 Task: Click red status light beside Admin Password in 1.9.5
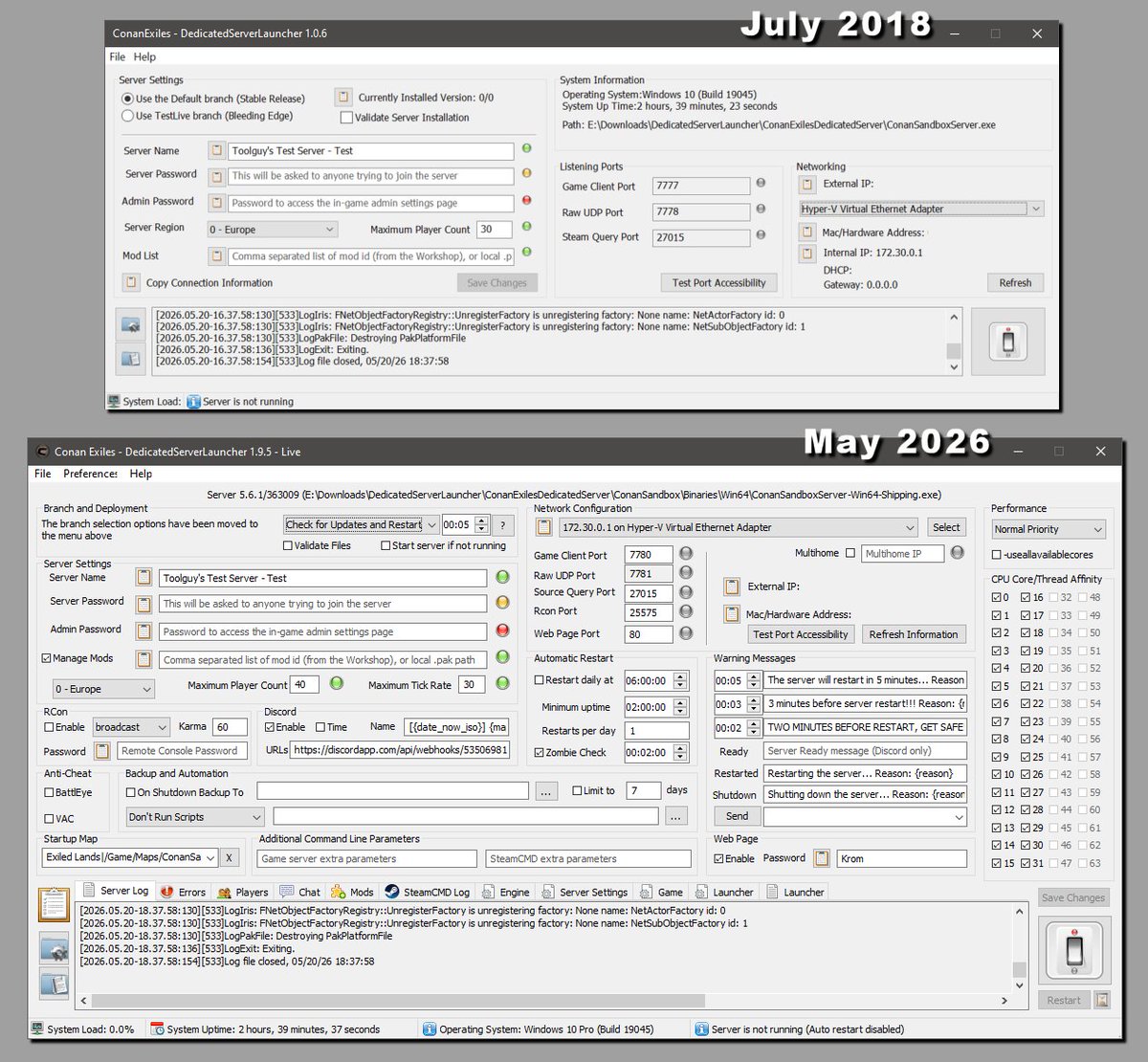point(502,631)
